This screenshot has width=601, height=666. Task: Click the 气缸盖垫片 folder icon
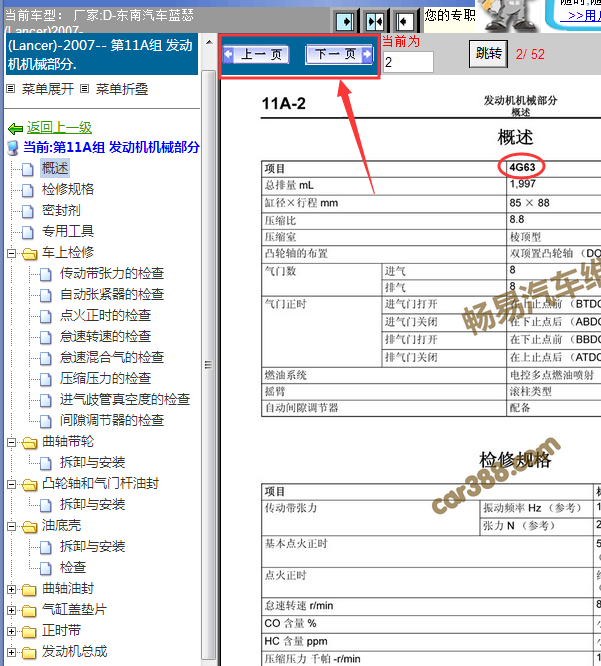point(29,611)
